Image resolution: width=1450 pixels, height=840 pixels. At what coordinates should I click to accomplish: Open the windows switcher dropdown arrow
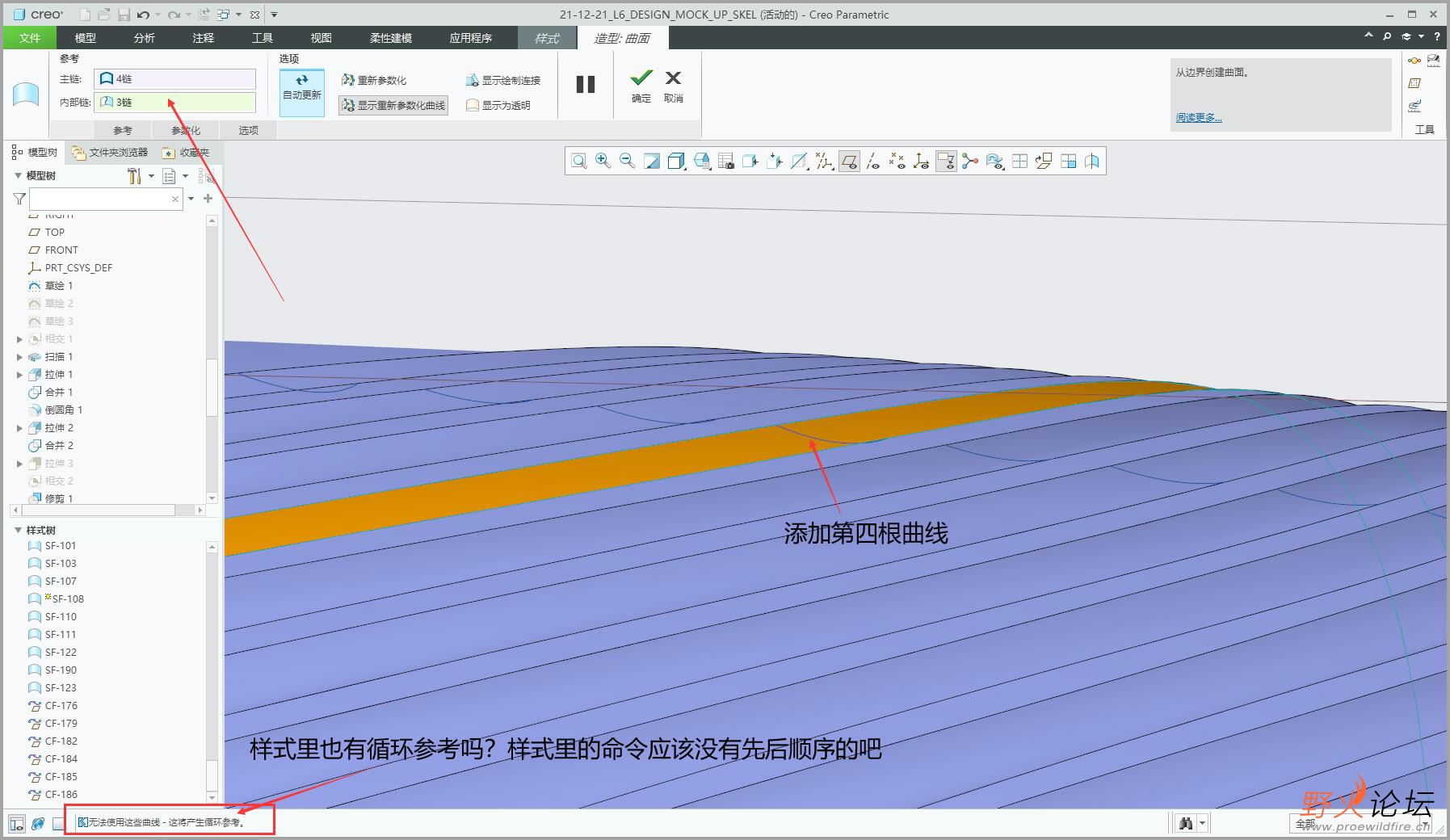click(x=238, y=15)
